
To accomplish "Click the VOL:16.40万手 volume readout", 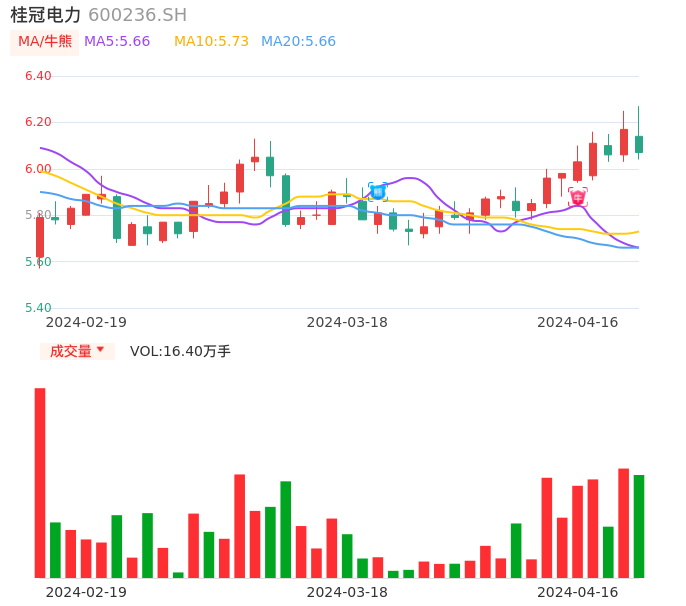I will (180, 351).
